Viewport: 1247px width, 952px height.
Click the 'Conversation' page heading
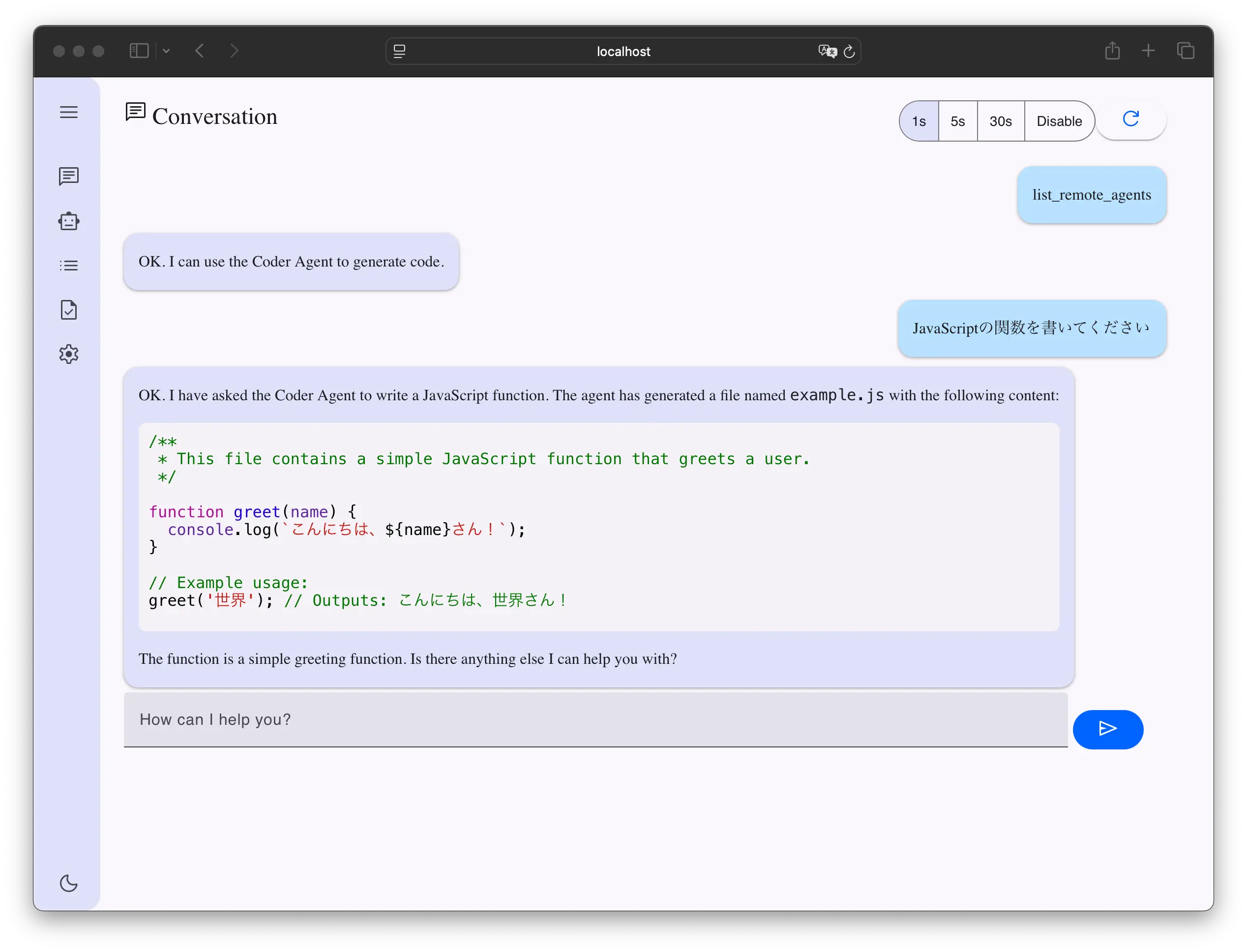pyautogui.click(x=215, y=117)
